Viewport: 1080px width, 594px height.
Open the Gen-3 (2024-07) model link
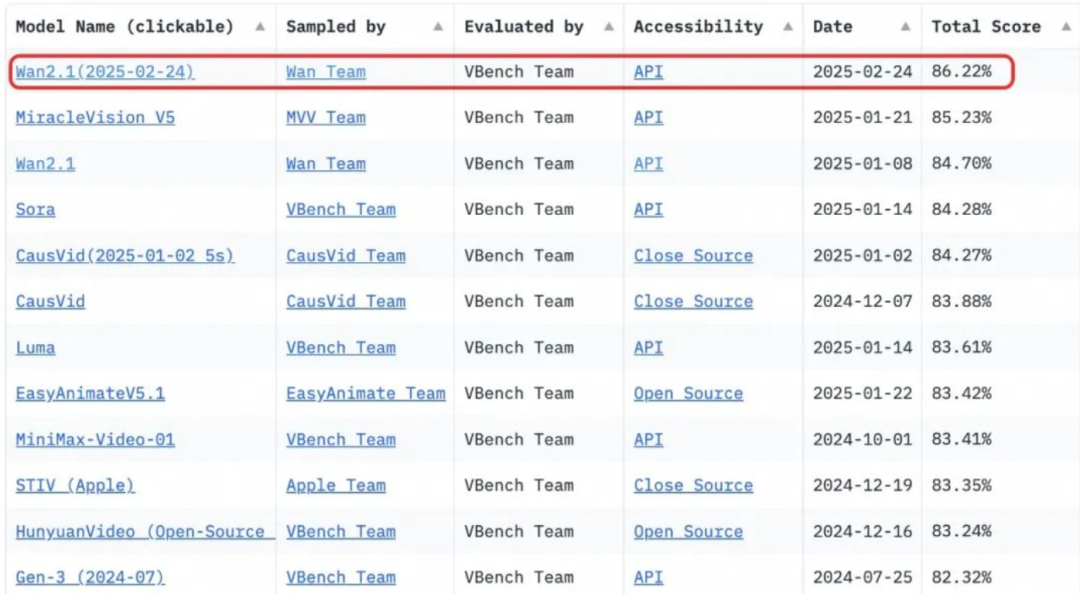pos(90,577)
